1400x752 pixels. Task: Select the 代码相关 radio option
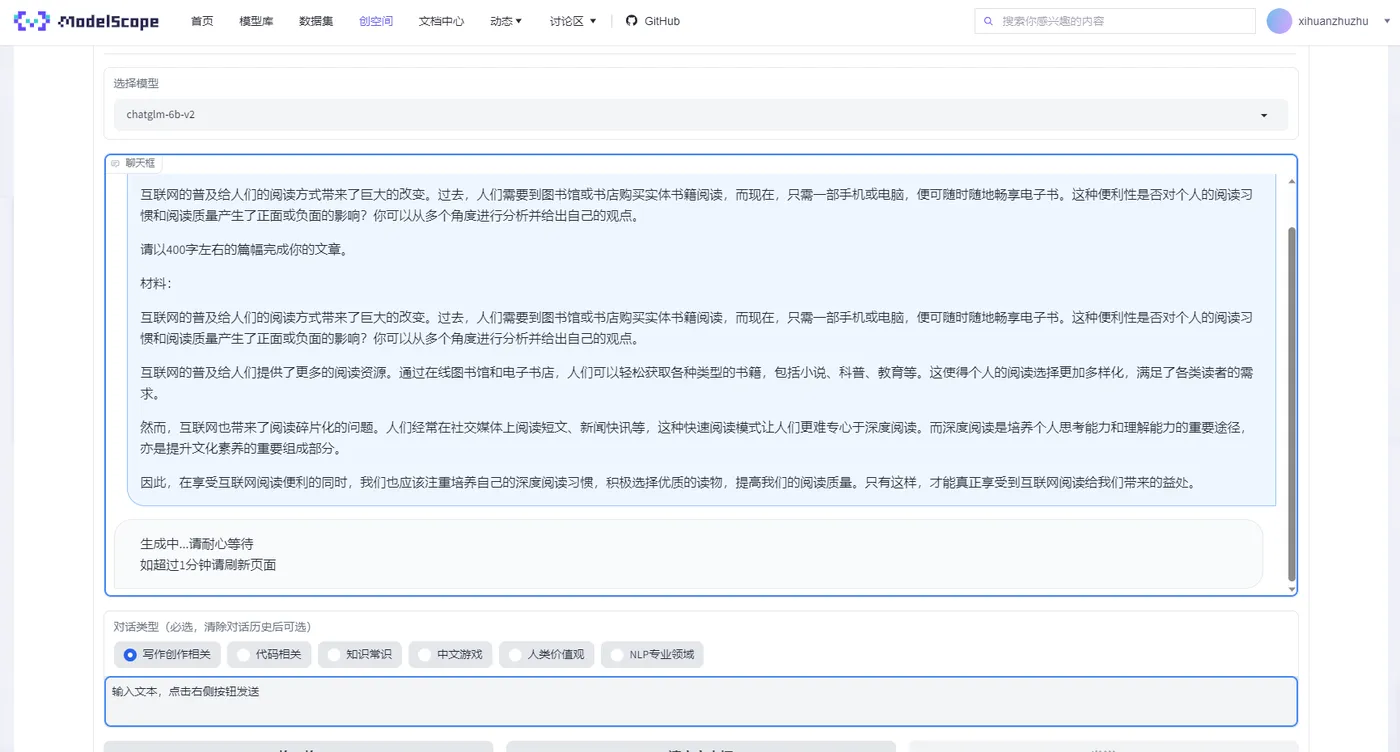[270, 655]
